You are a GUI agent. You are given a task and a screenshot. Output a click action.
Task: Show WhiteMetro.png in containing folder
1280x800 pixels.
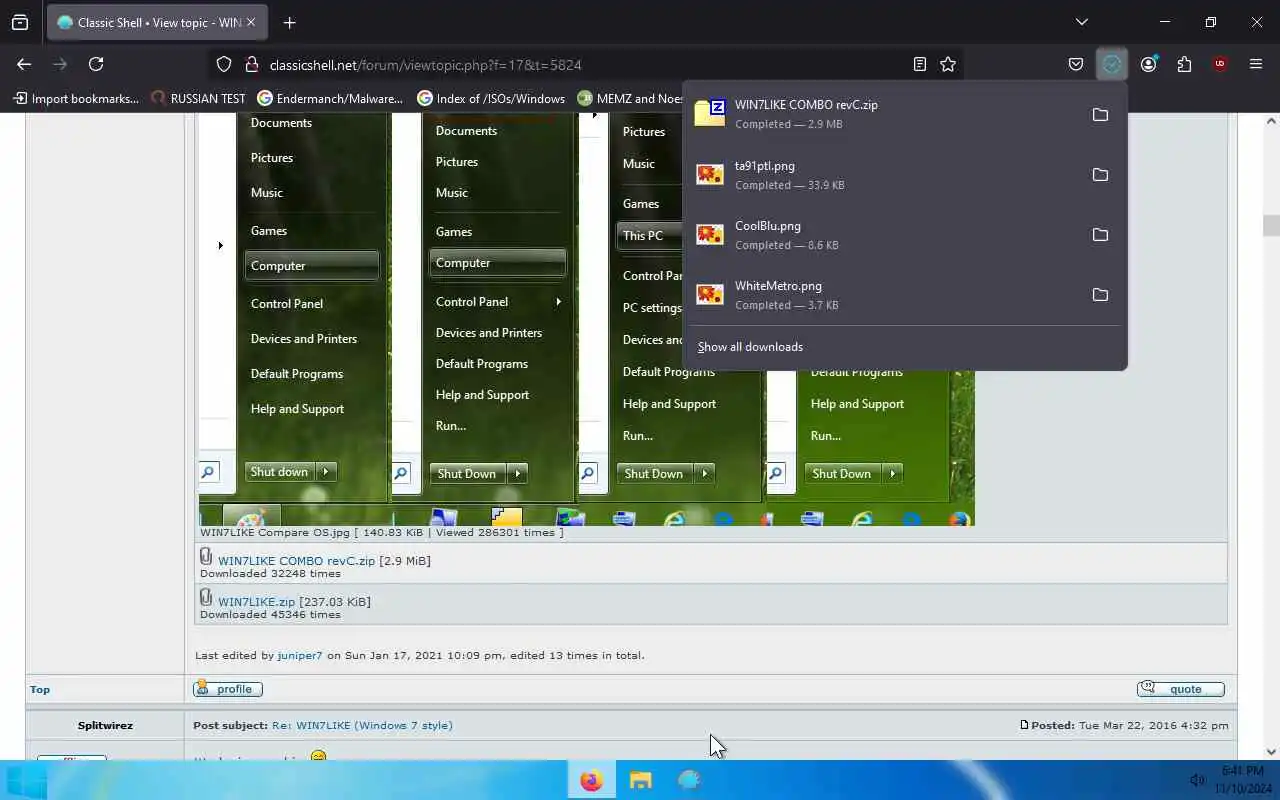pos(1100,295)
